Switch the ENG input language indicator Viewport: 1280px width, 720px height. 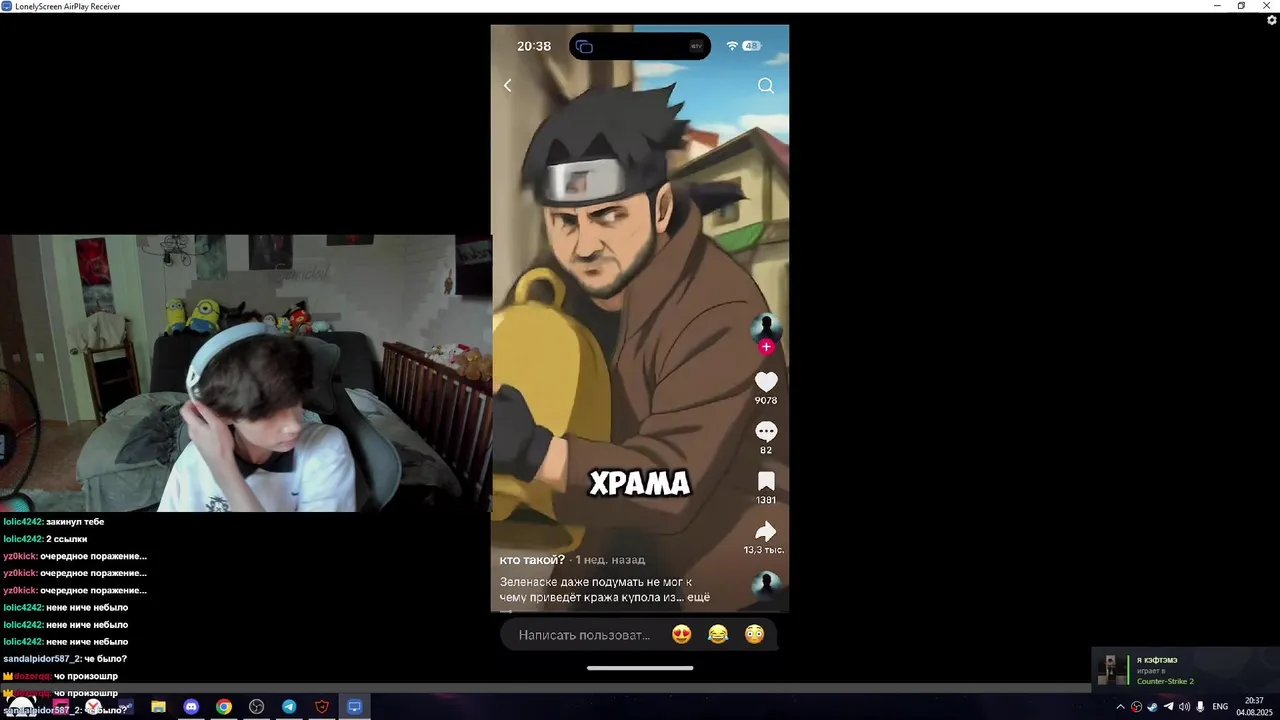coord(1220,707)
